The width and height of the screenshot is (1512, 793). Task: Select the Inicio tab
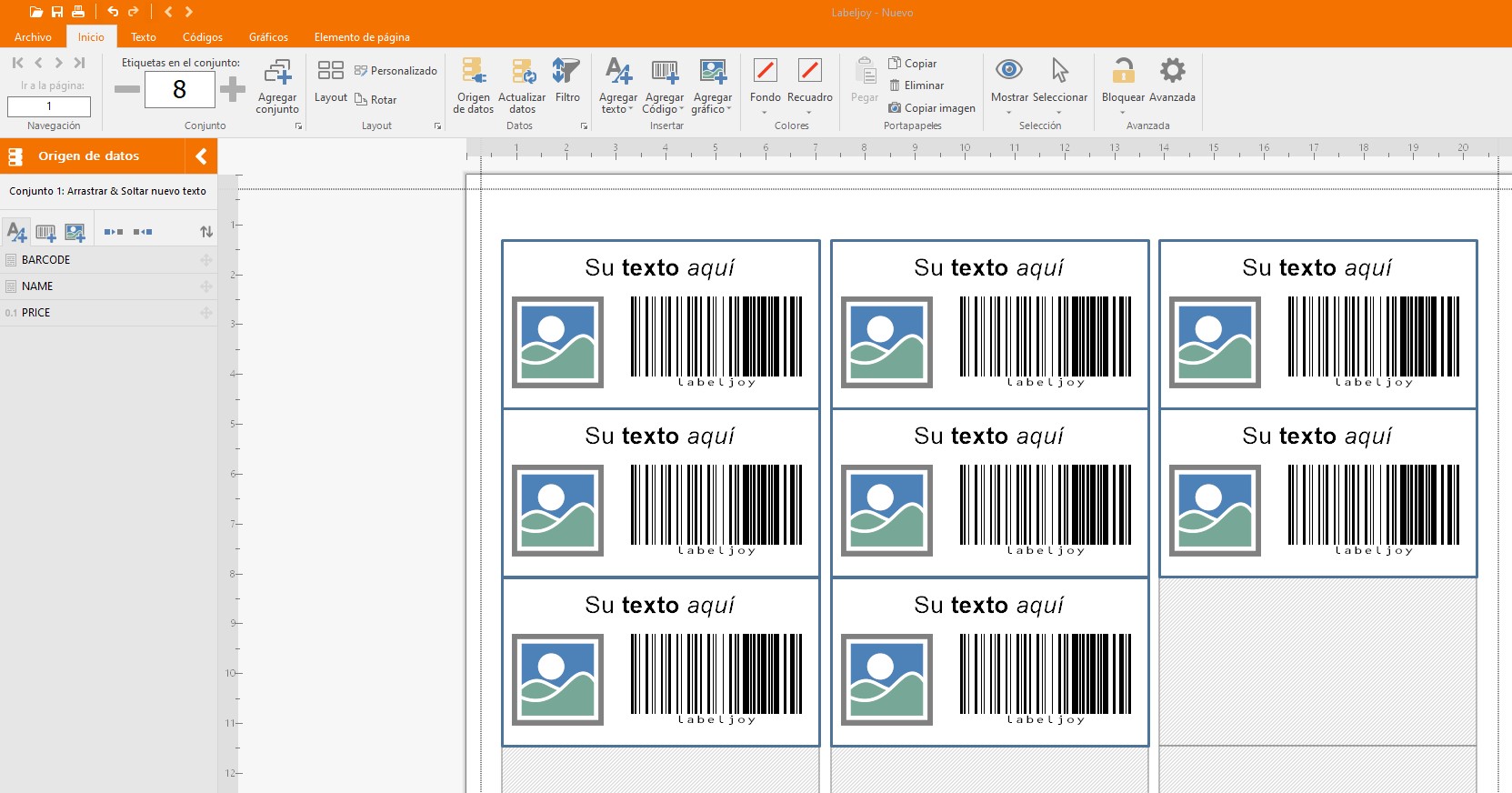point(91,37)
